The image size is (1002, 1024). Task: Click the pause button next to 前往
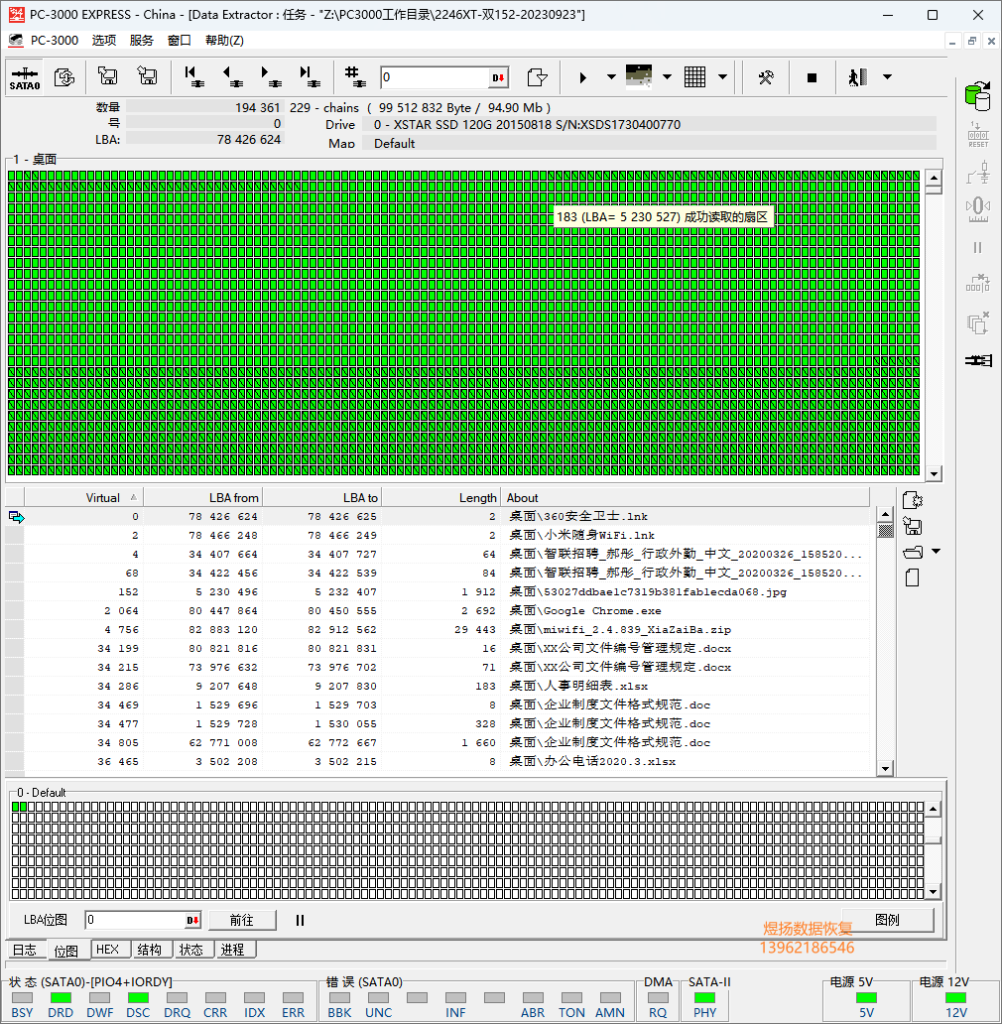click(x=300, y=920)
